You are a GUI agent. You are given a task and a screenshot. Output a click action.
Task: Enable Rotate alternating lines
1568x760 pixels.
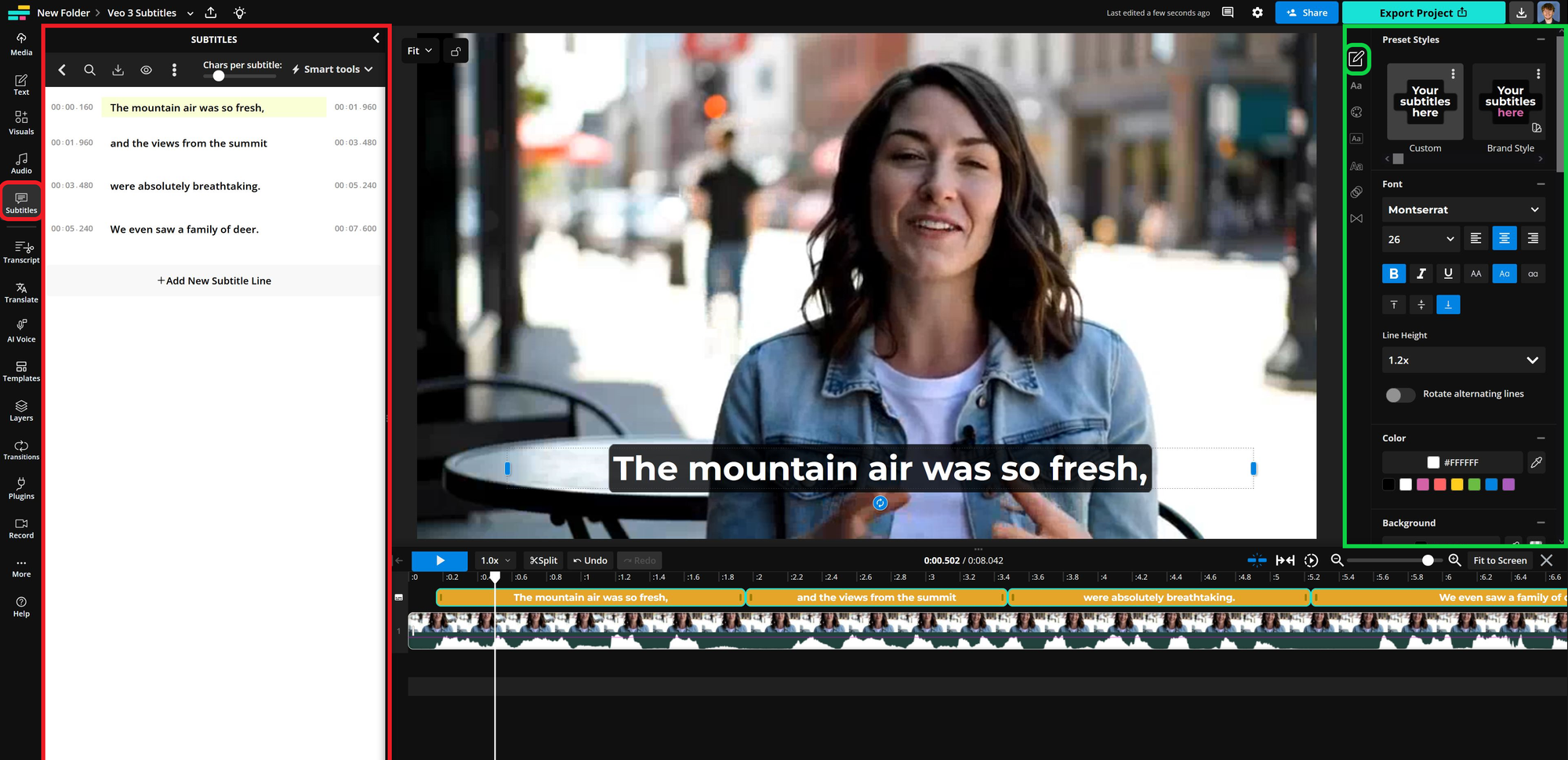(x=1399, y=396)
